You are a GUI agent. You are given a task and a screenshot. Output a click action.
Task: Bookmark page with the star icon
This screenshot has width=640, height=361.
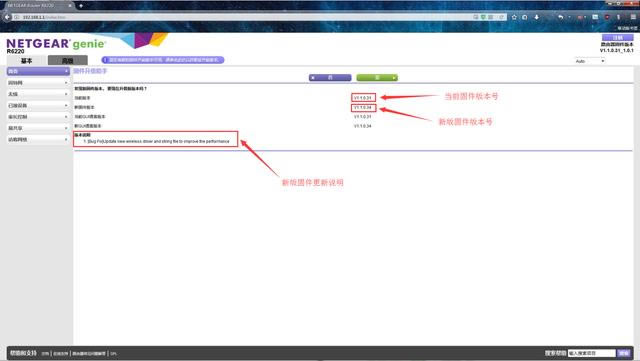[x=514, y=17]
